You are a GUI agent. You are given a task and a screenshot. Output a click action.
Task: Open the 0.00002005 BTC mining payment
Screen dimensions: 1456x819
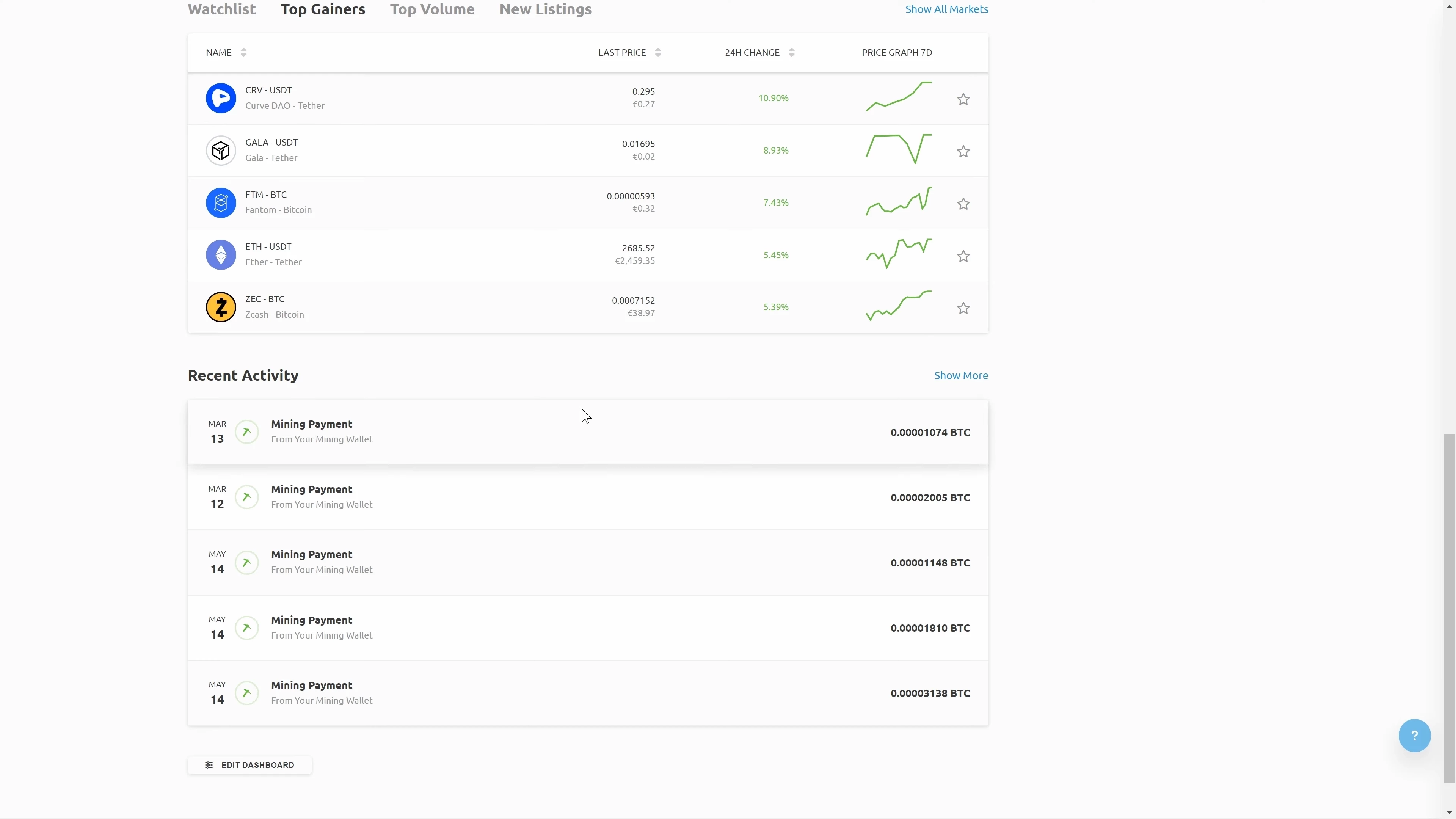(588, 497)
